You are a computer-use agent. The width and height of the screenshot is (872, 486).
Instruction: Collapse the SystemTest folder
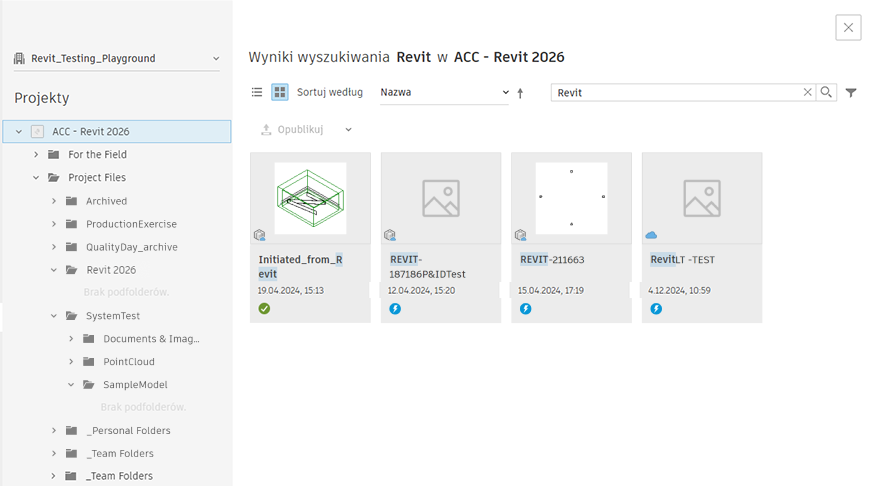(x=54, y=316)
